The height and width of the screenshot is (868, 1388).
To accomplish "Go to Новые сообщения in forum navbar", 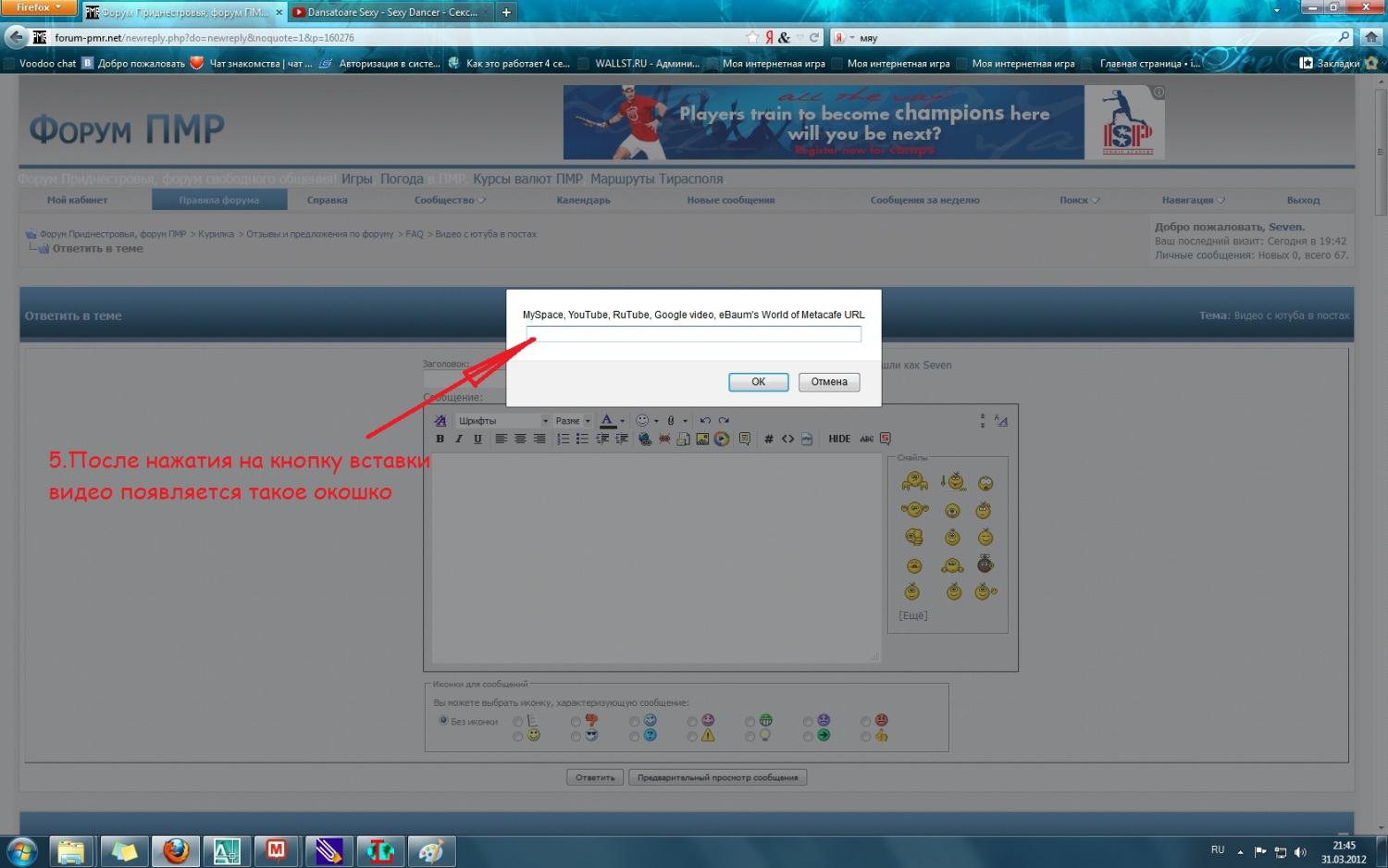I will (730, 200).
